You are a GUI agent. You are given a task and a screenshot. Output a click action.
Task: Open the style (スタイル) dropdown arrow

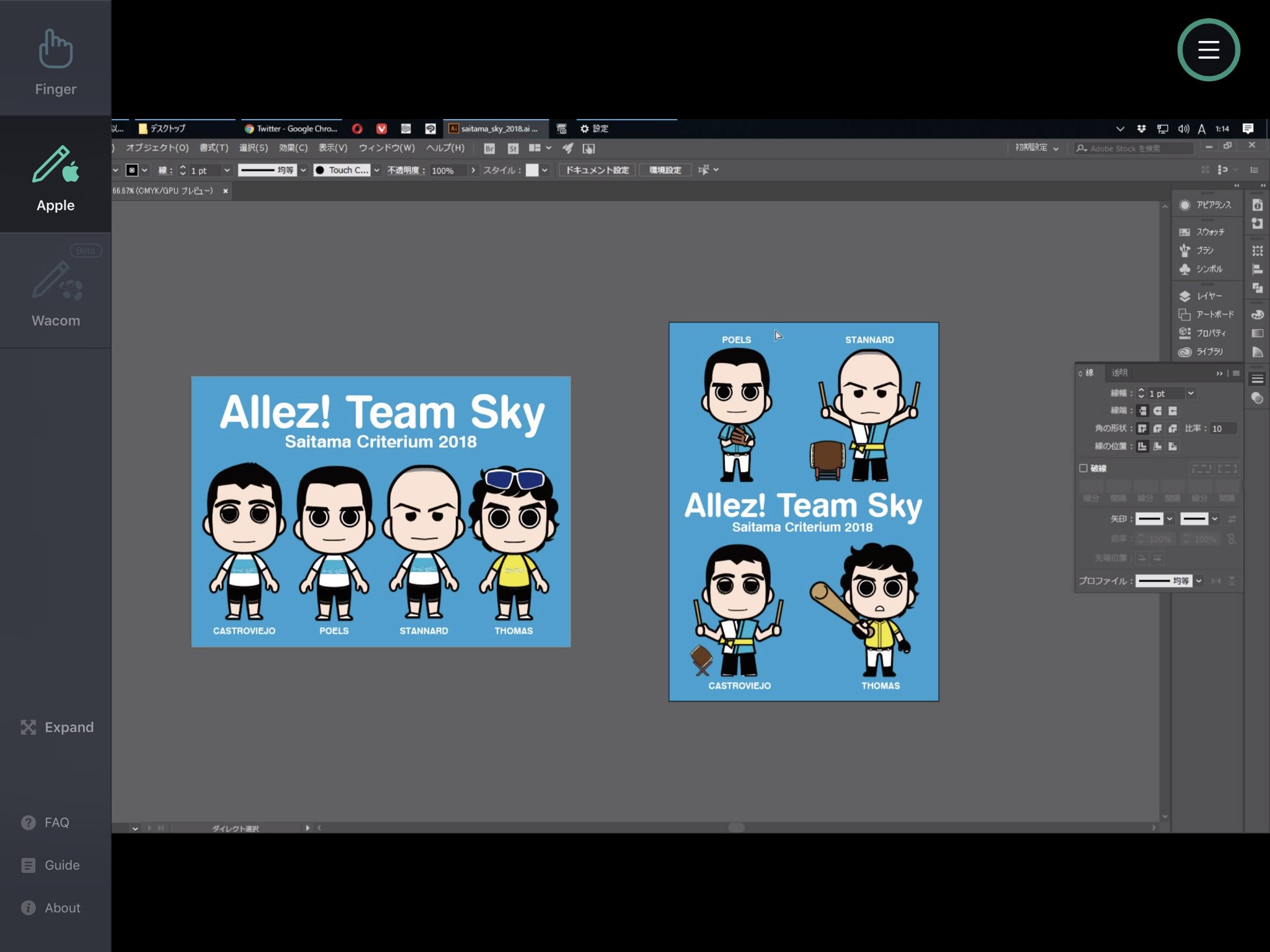544,170
